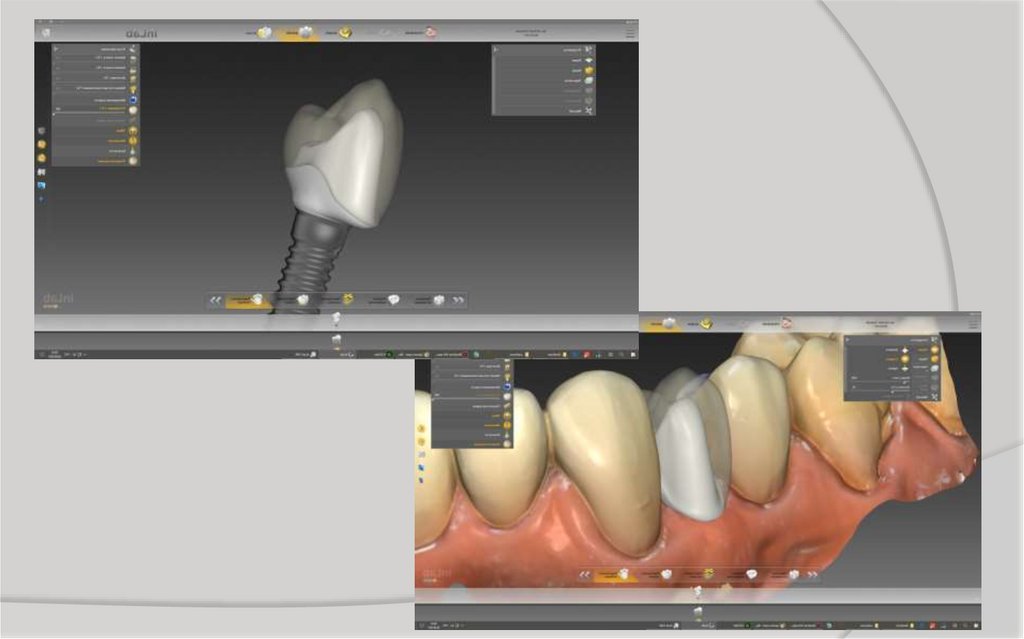Select bottom tool row in lower left panel

[x=472, y=444]
